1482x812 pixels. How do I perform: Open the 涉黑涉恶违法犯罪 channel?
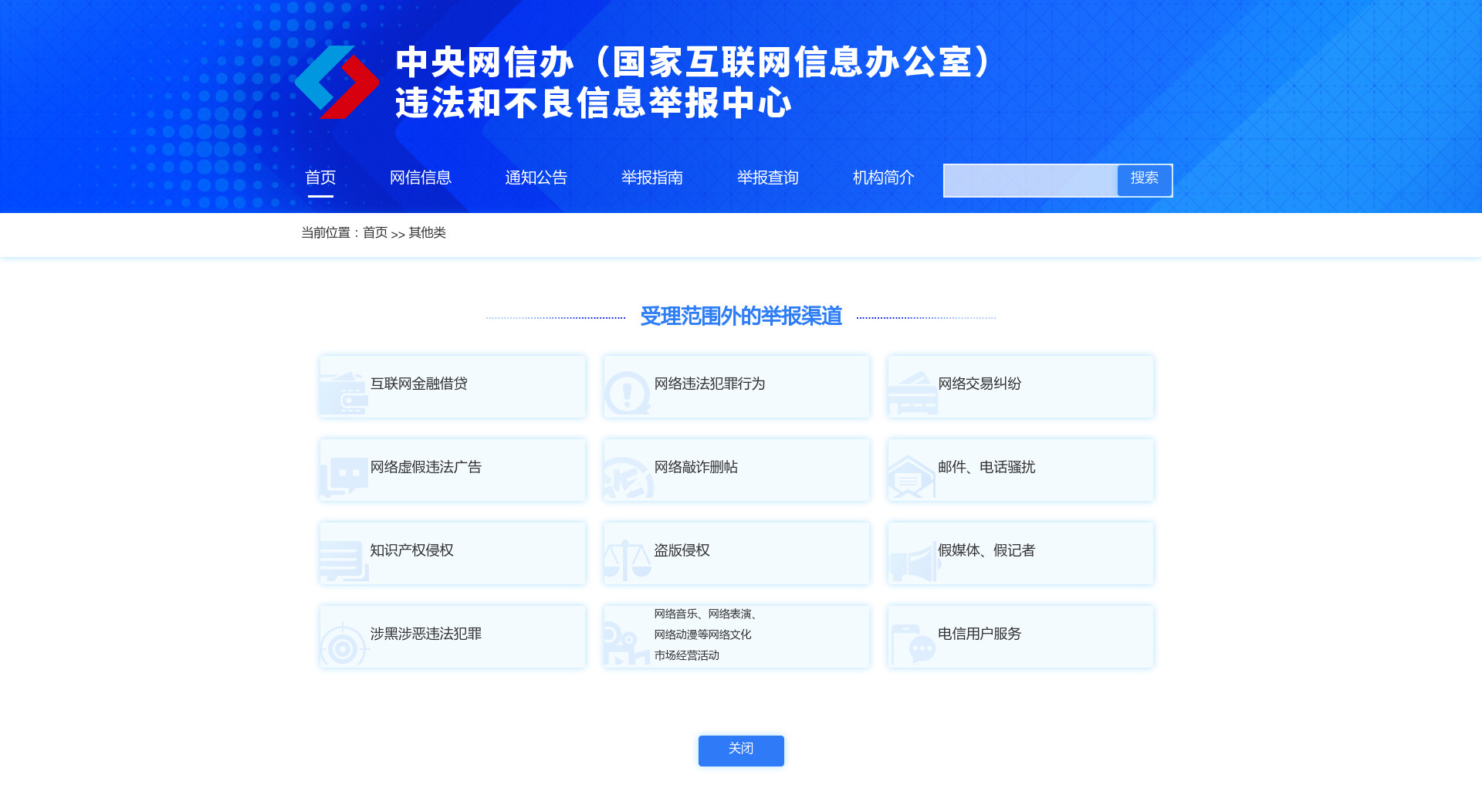coord(453,636)
